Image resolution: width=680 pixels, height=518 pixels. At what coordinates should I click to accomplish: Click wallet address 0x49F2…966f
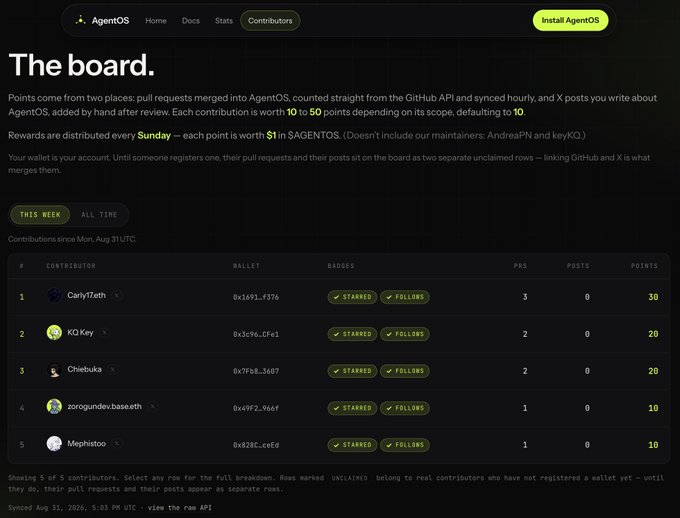point(256,408)
